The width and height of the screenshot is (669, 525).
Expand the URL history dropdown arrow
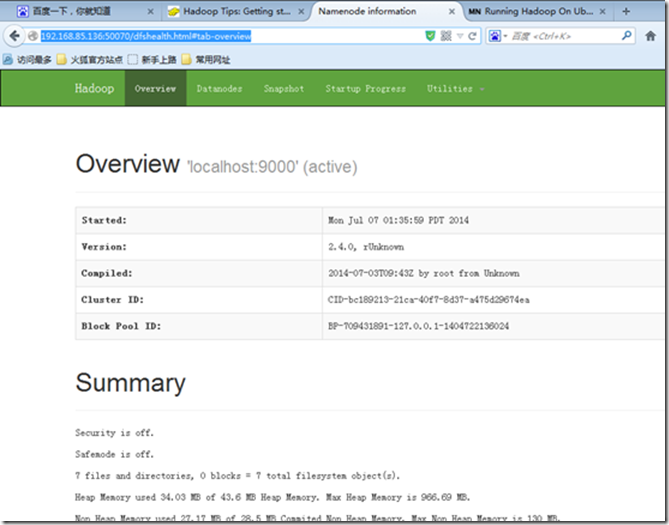pos(460,36)
